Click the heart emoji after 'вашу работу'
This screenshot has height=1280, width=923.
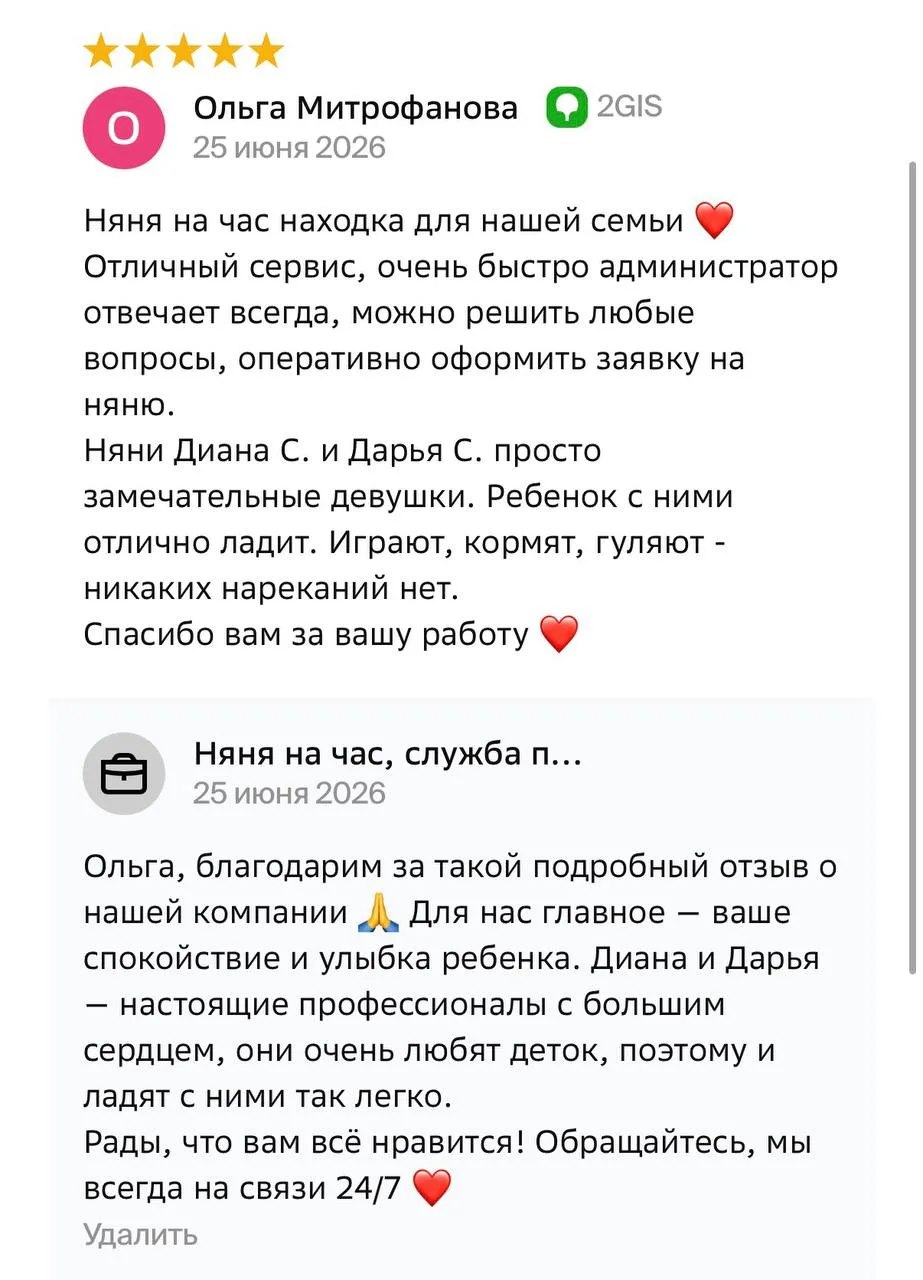(x=559, y=634)
